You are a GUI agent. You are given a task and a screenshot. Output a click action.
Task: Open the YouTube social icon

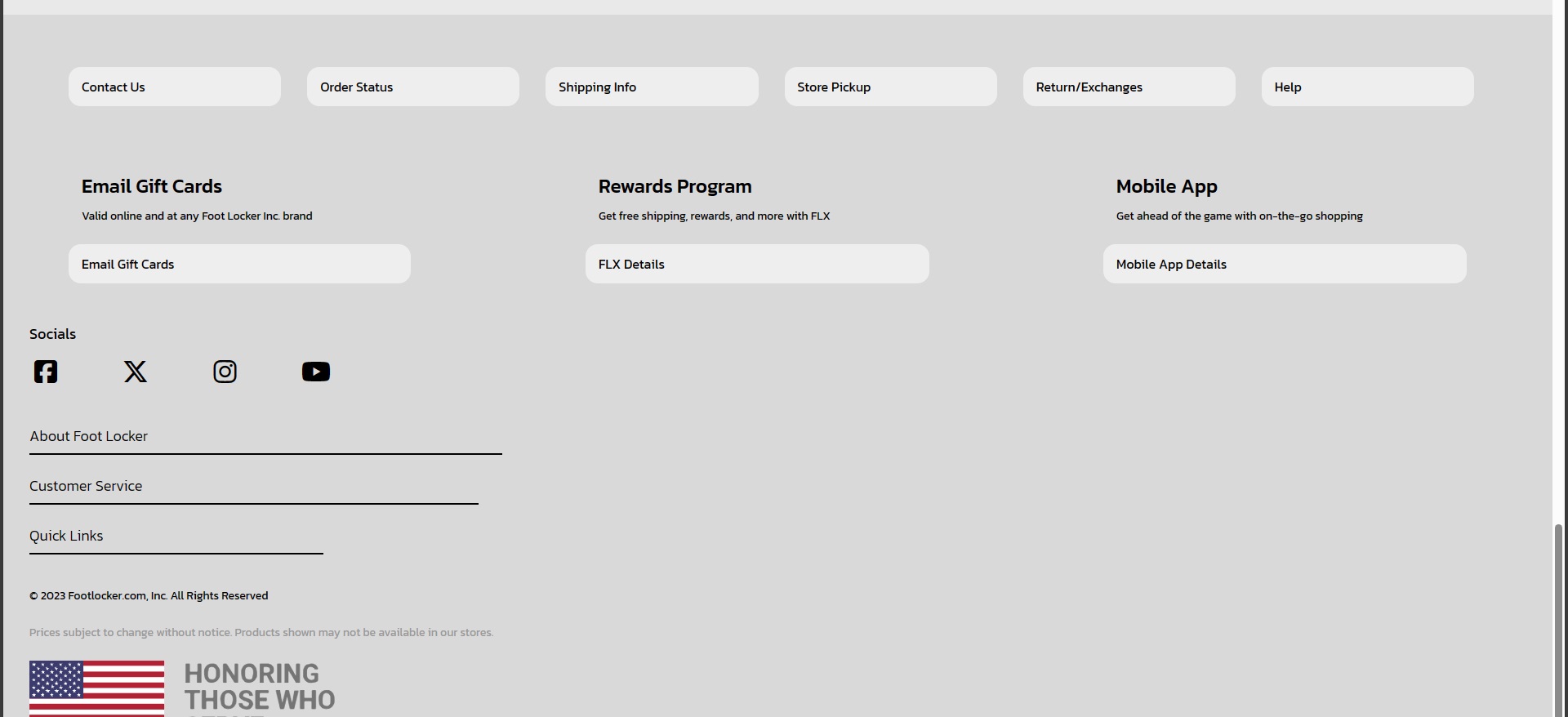[315, 372]
